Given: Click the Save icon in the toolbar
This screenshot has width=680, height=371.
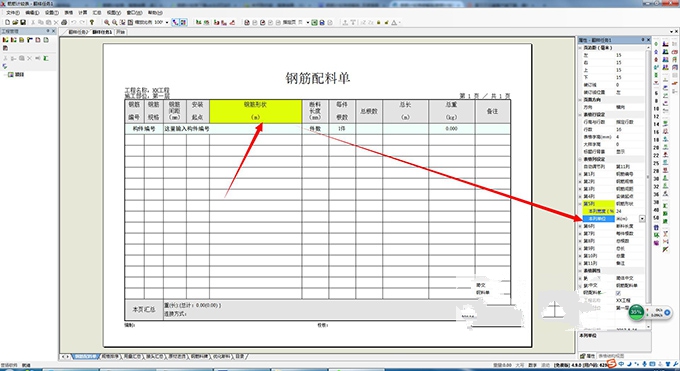Looking at the screenshot, I should coord(23,22).
